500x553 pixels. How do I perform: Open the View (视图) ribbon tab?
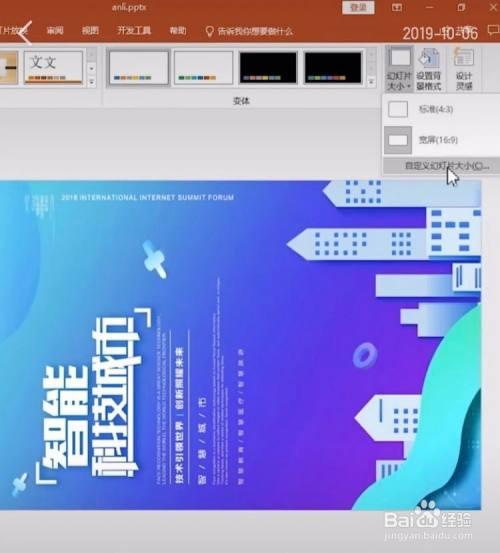click(x=90, y=31)
